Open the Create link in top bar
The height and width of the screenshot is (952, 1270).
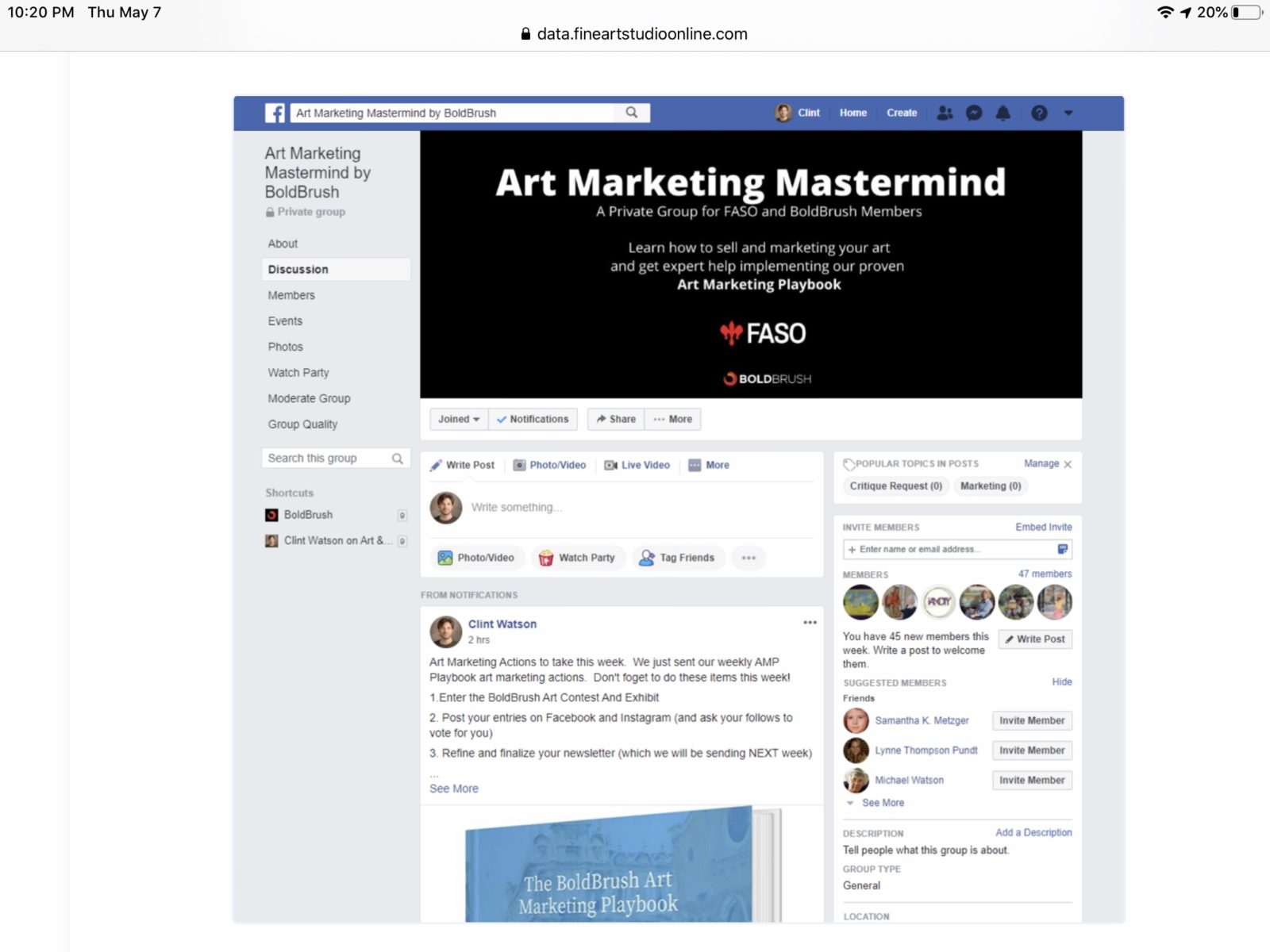click(902, 113)
